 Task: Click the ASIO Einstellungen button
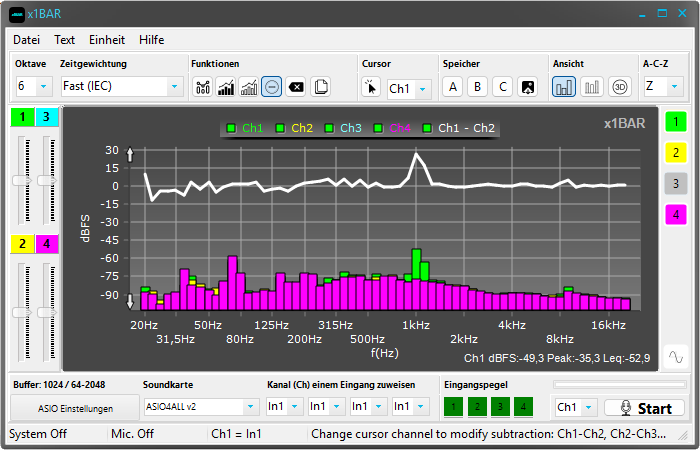[75, 408]
